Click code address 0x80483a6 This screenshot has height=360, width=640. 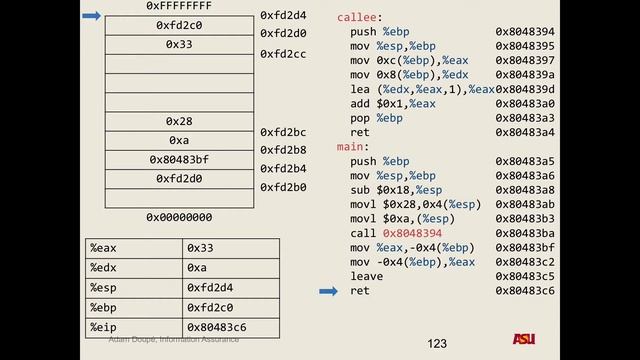(x=525, y=176)
